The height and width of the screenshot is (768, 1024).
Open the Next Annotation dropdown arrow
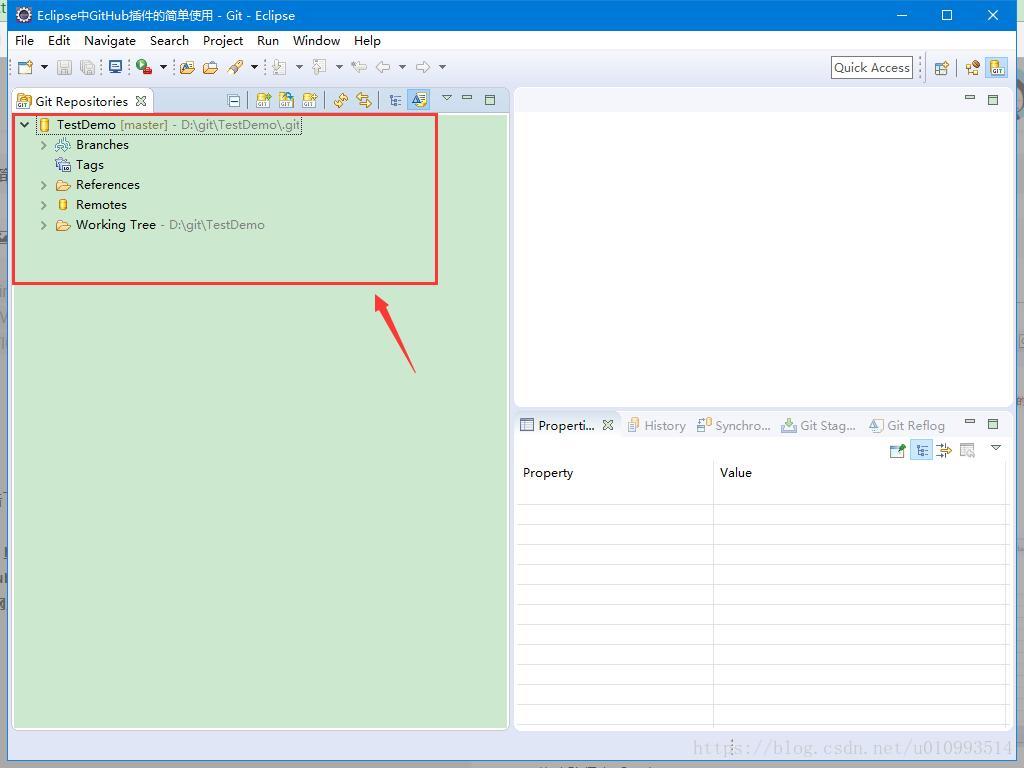299,67
